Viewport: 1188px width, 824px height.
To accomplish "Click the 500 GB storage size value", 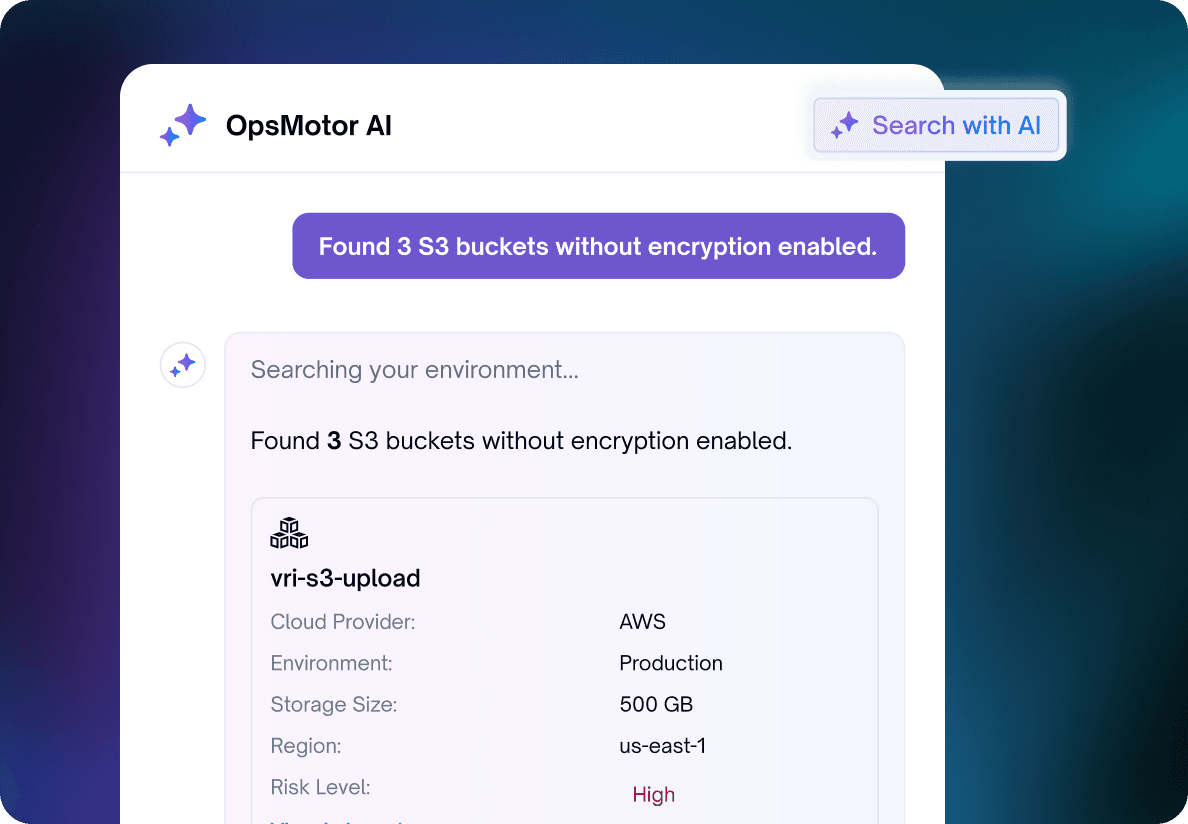I will tap(656, 704).
